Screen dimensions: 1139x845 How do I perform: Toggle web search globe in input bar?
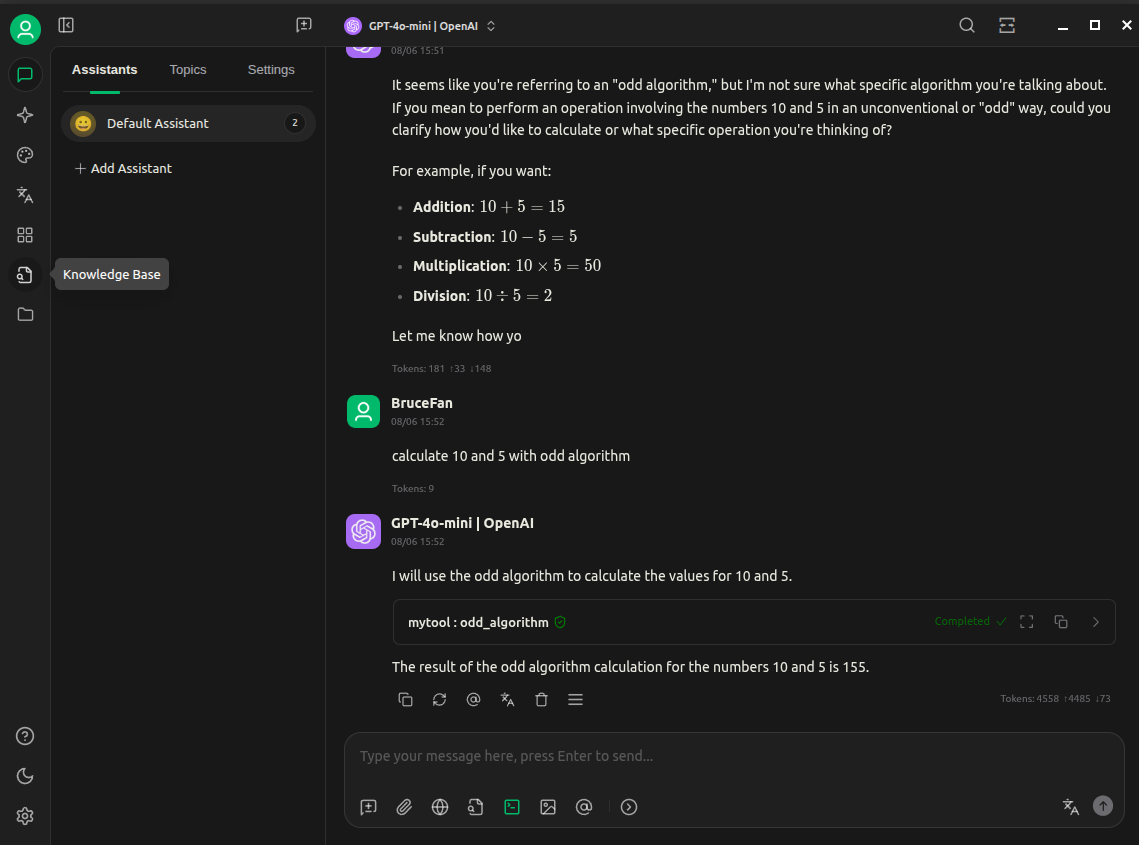[x=440, y=807]
